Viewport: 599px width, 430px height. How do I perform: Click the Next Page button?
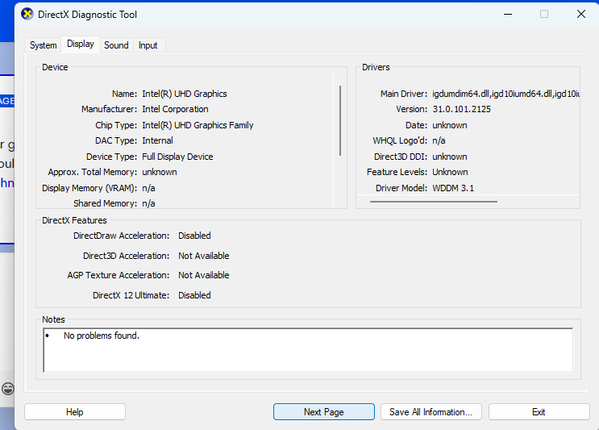click(x=324, y=412)
